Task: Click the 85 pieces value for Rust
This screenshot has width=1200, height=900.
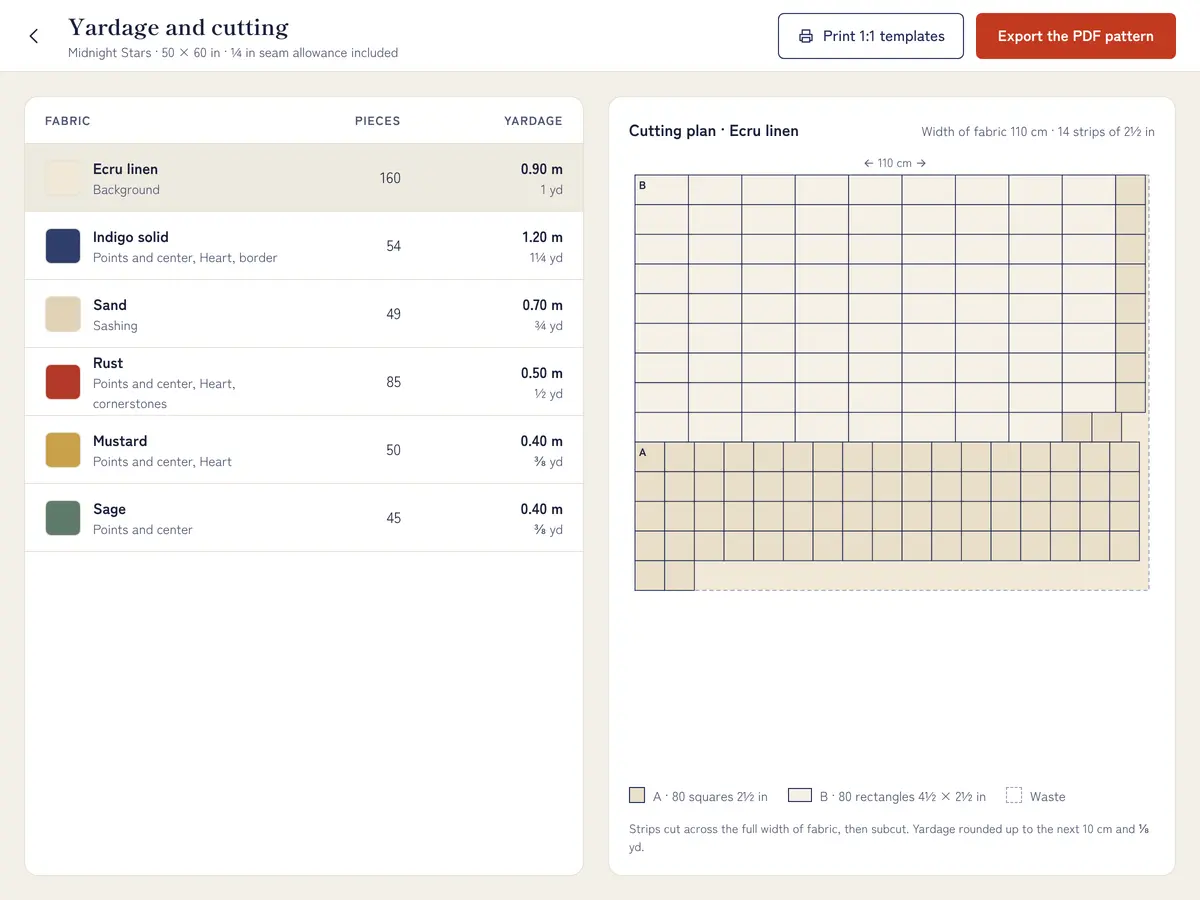Action: pyautogui.click(x=393, y=382)
